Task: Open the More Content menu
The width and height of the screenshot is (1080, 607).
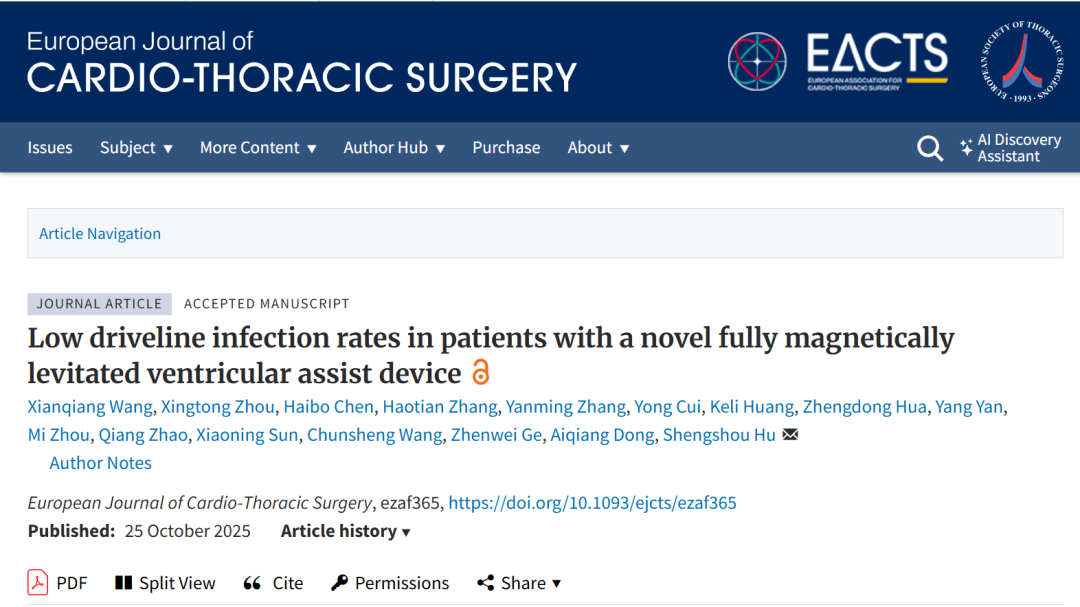Action: point(258,148)
